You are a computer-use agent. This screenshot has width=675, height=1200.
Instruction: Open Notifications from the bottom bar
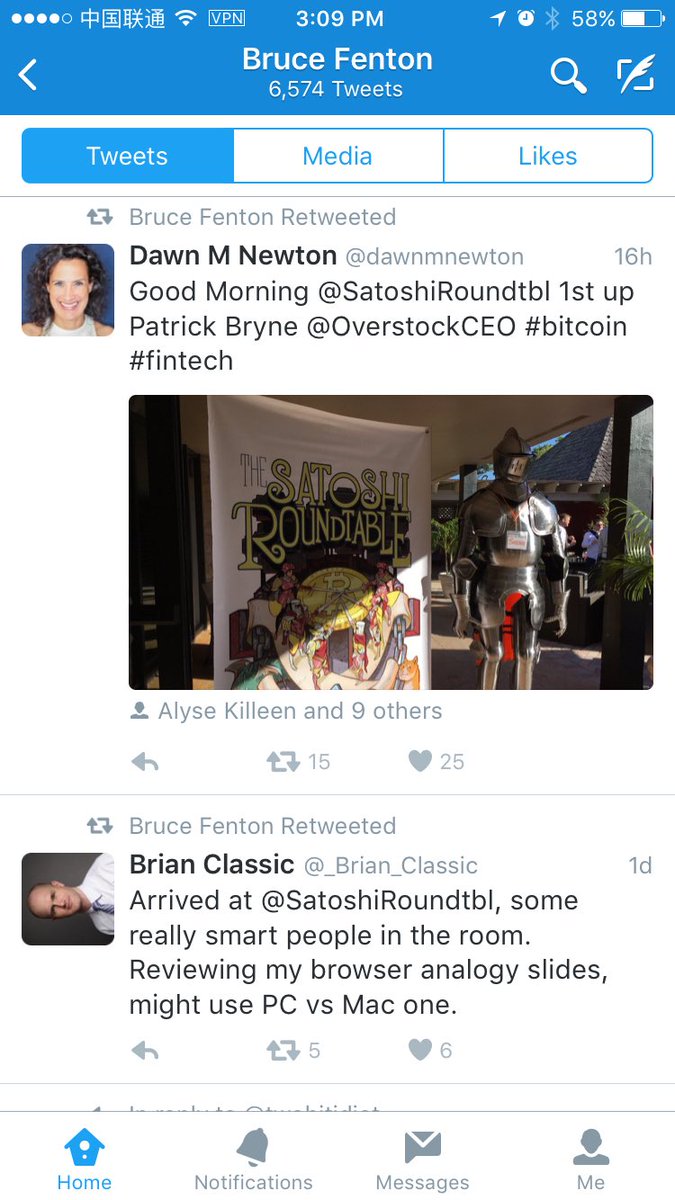point(253,1160)
